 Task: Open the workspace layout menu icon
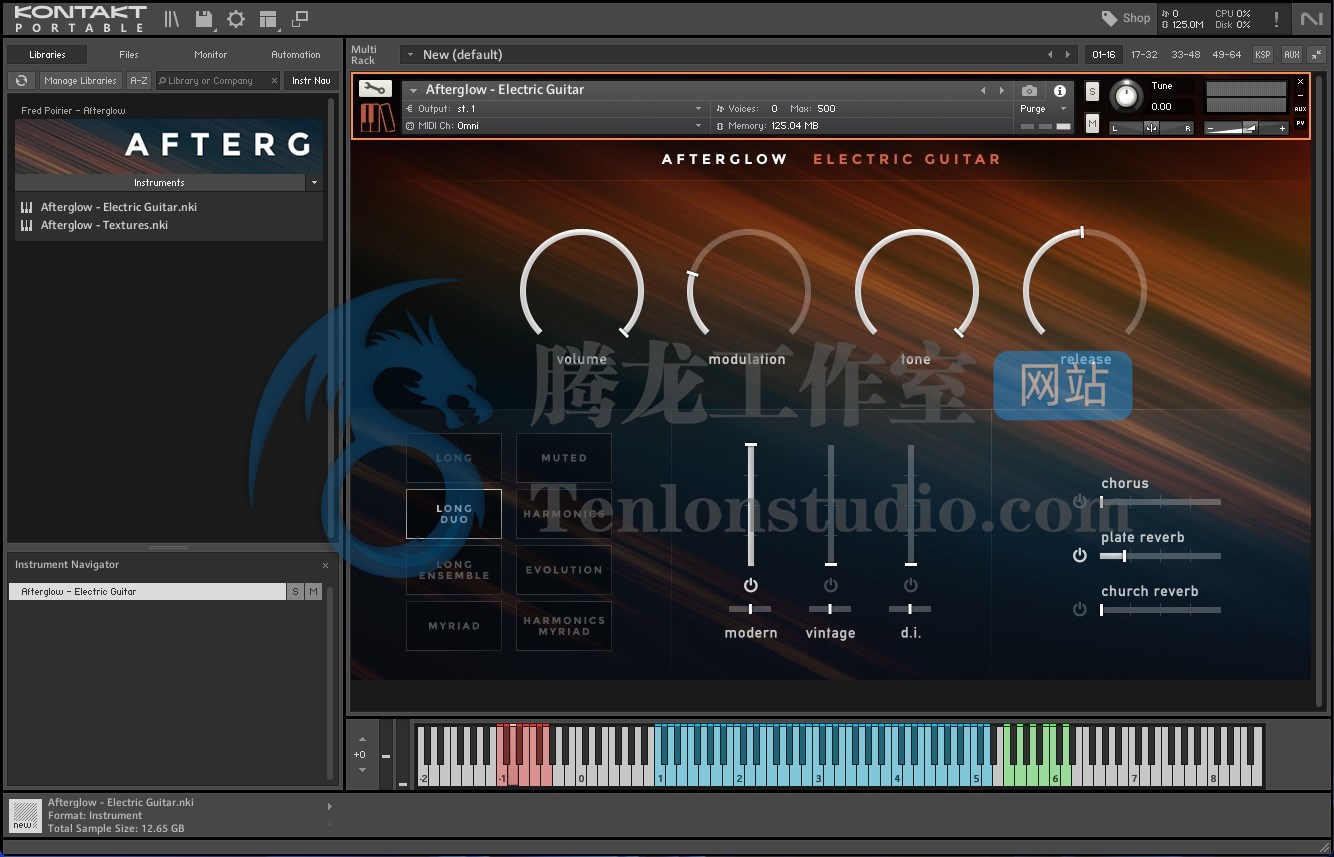(x=267, y=19)
